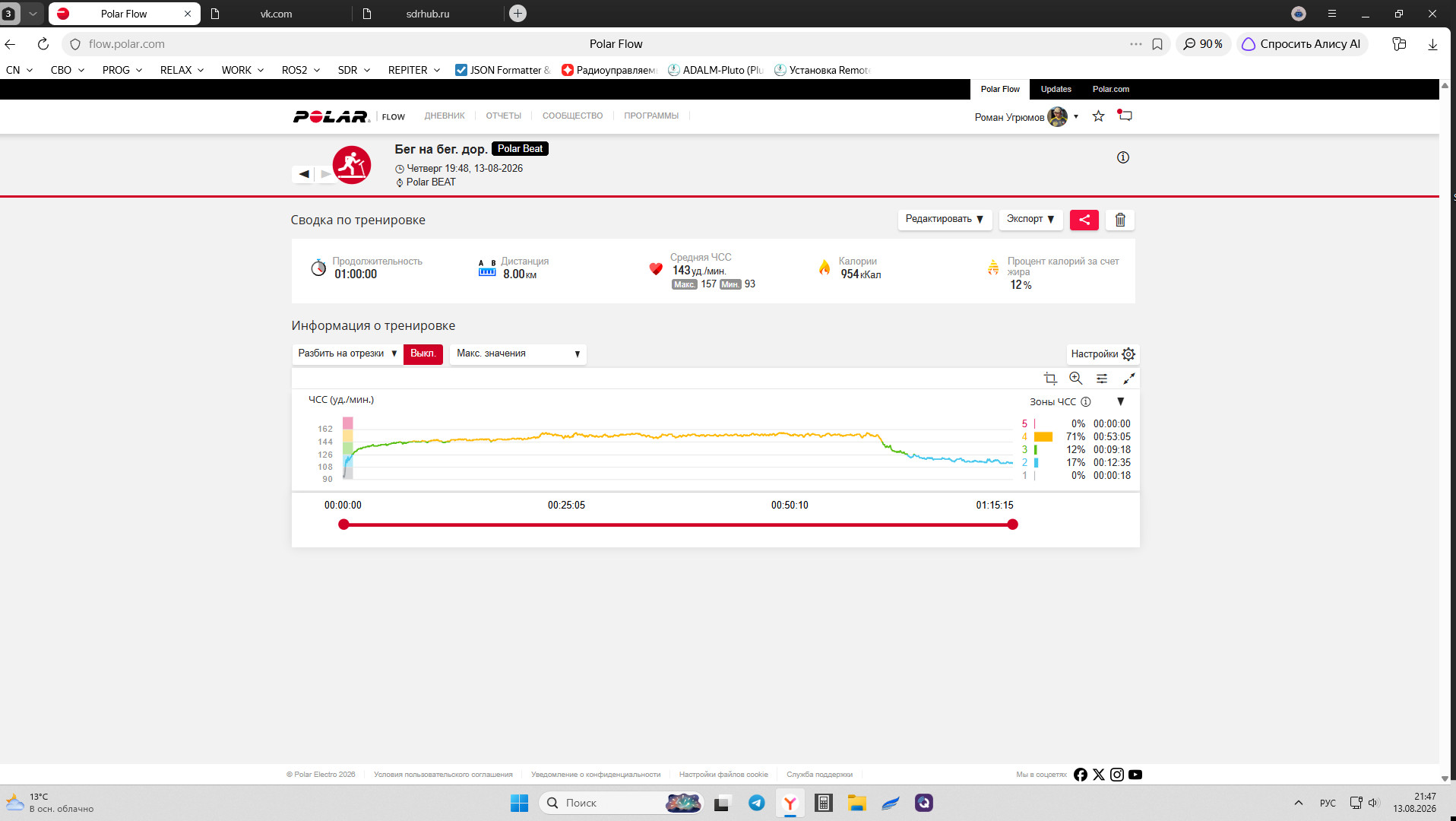Activate the chart zoom magnifier icon
This screenshot has width=1456, height=821.
1076,379
